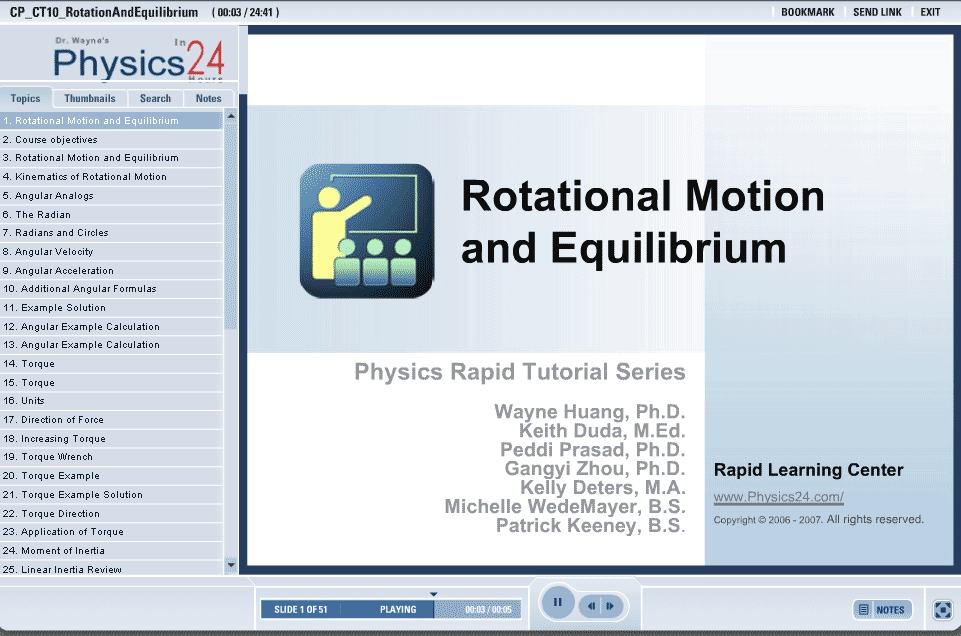This screenshot has width=961, height=636.
Task: Open the Notes panel button
Action: pos(882,609)
